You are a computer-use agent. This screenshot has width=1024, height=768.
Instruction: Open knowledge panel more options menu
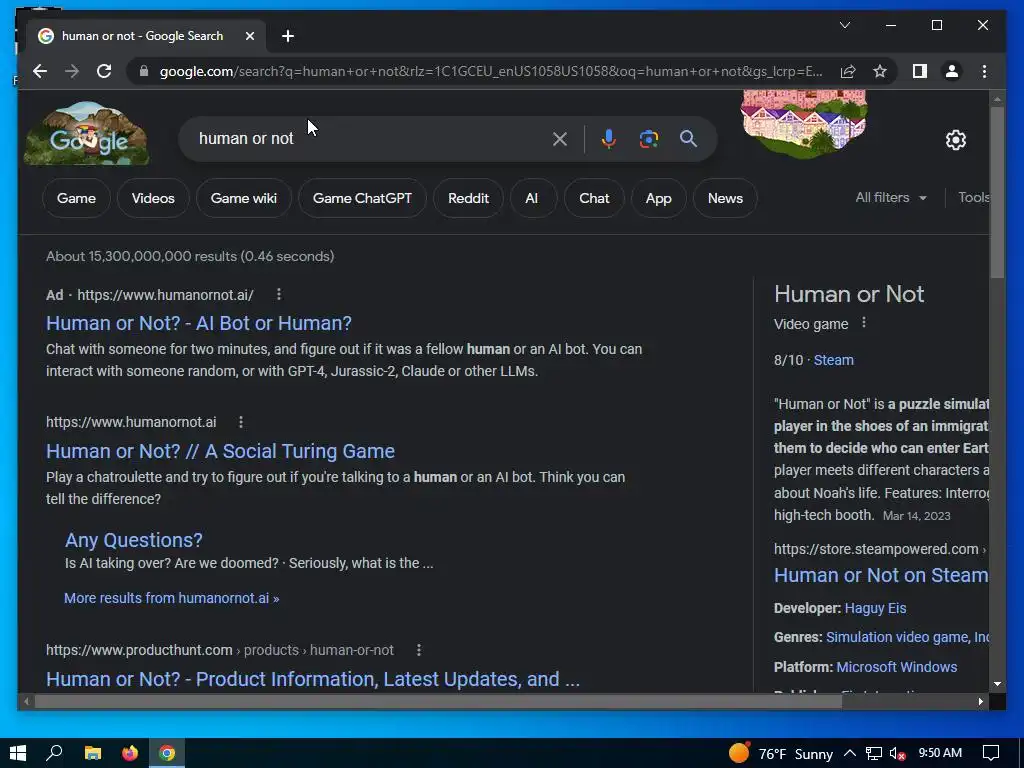tap(864, 323)
